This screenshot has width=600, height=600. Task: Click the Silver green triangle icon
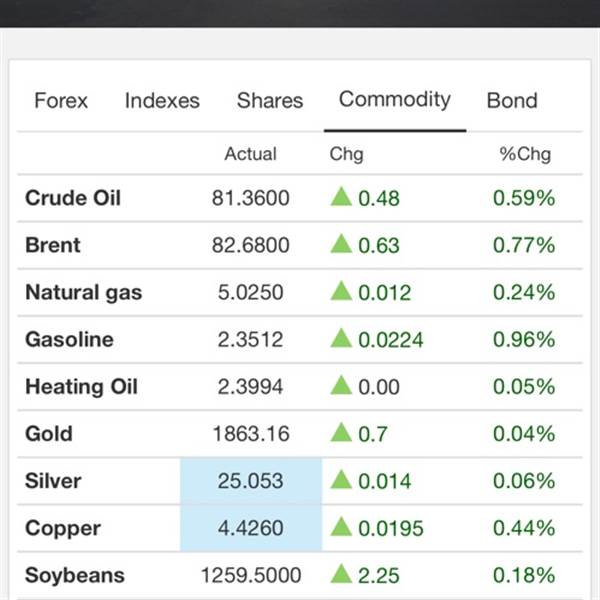tap(341, 479)
